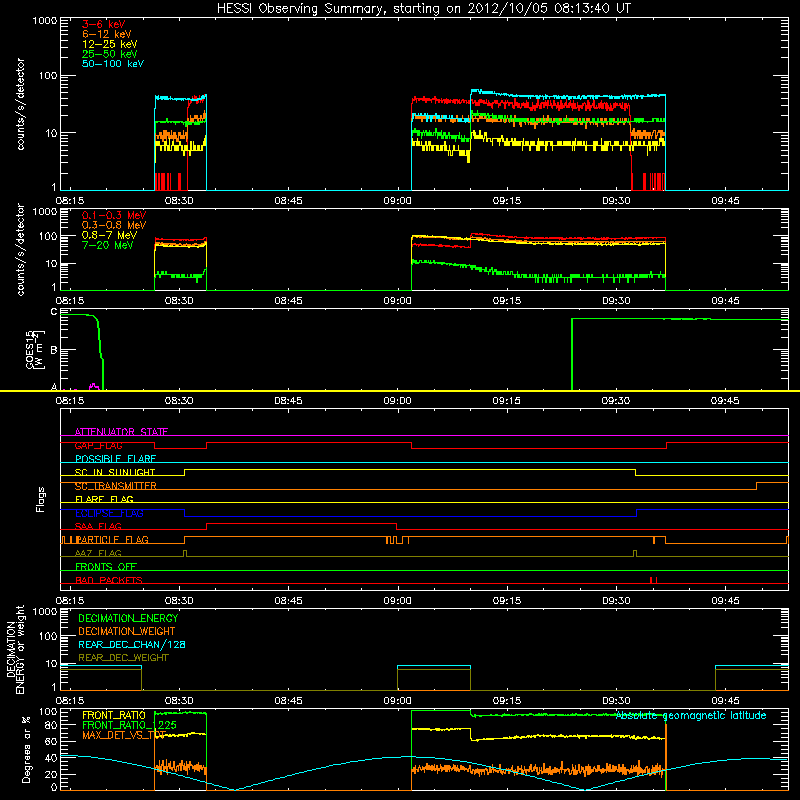Click the Absolute geomagnetic latitude label

coord(691,716)
